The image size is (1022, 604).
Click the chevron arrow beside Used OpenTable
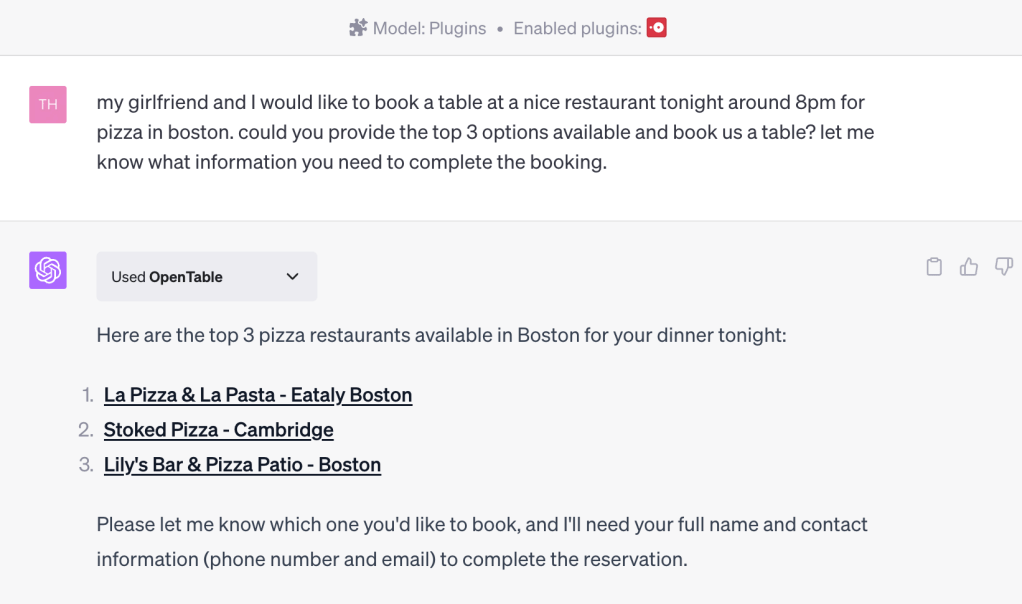pyautogui.click(x=293, y=277)
